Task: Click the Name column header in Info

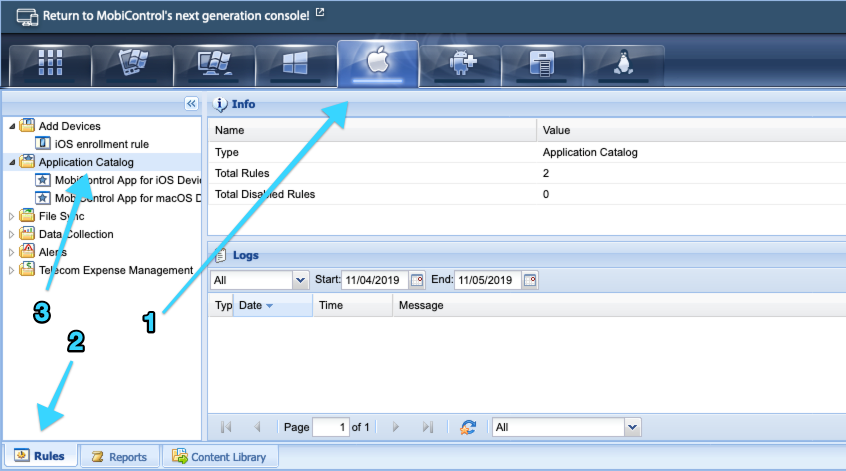Action: coord(372,130)
